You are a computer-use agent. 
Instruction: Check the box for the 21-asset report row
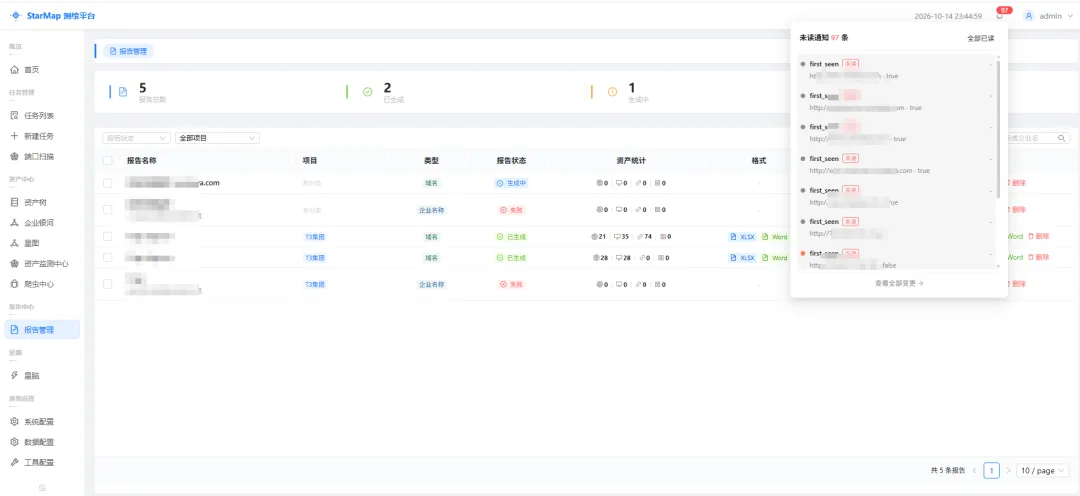(x=107, y=236)
